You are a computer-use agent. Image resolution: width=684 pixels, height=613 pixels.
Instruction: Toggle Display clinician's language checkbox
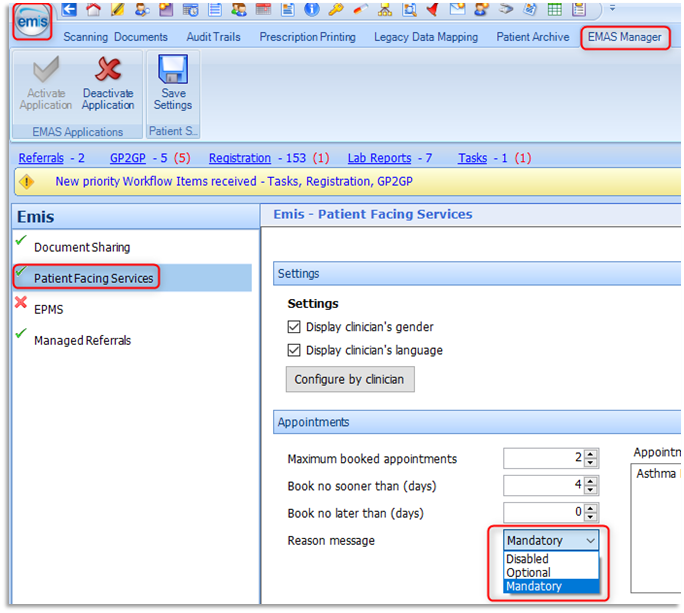[294, 350]
